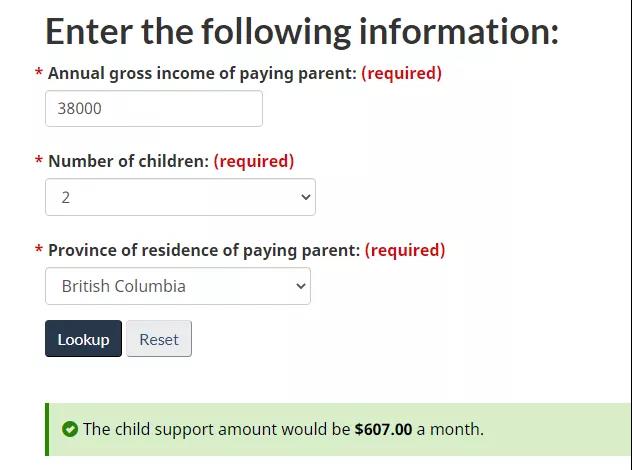Click the Reset button
632x470 pixels.
point(159,339)
